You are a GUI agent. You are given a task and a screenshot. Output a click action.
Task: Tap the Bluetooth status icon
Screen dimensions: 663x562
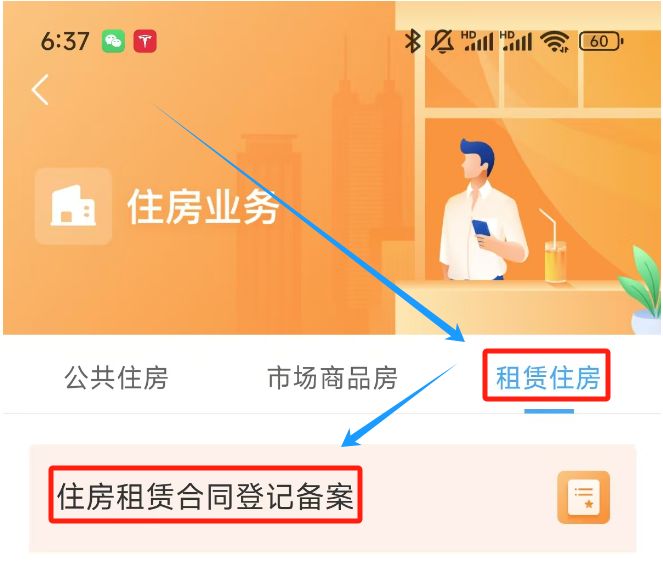413,41
